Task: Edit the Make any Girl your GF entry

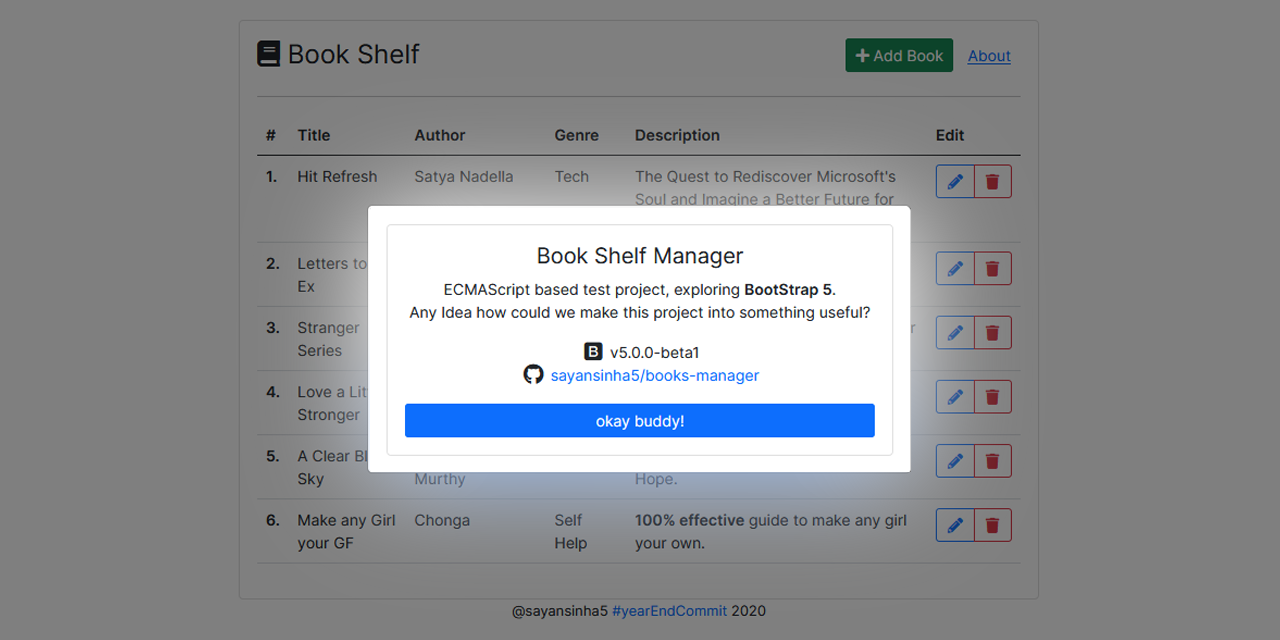Action: pos(955,524)
